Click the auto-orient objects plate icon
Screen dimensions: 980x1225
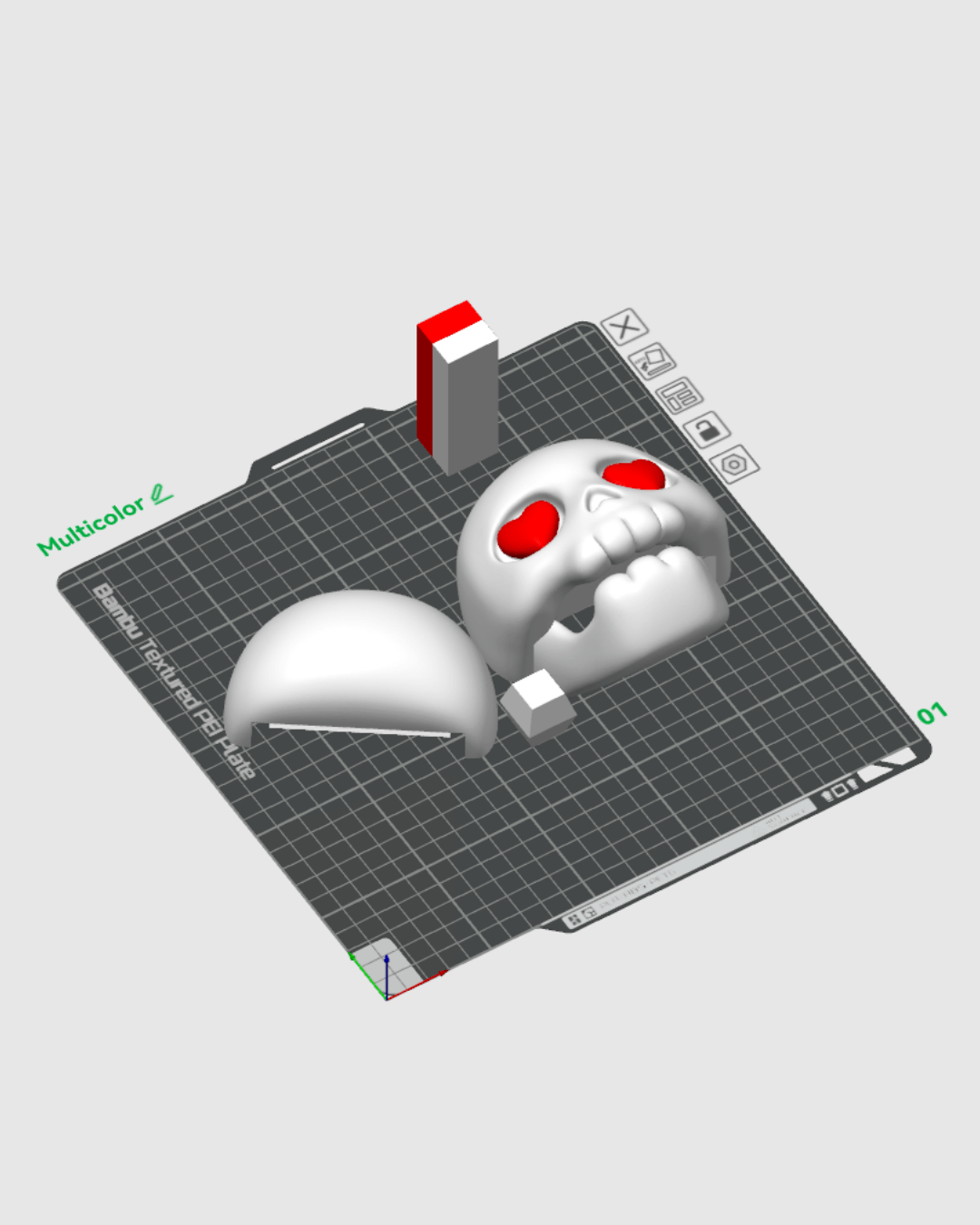coord(652,361)
